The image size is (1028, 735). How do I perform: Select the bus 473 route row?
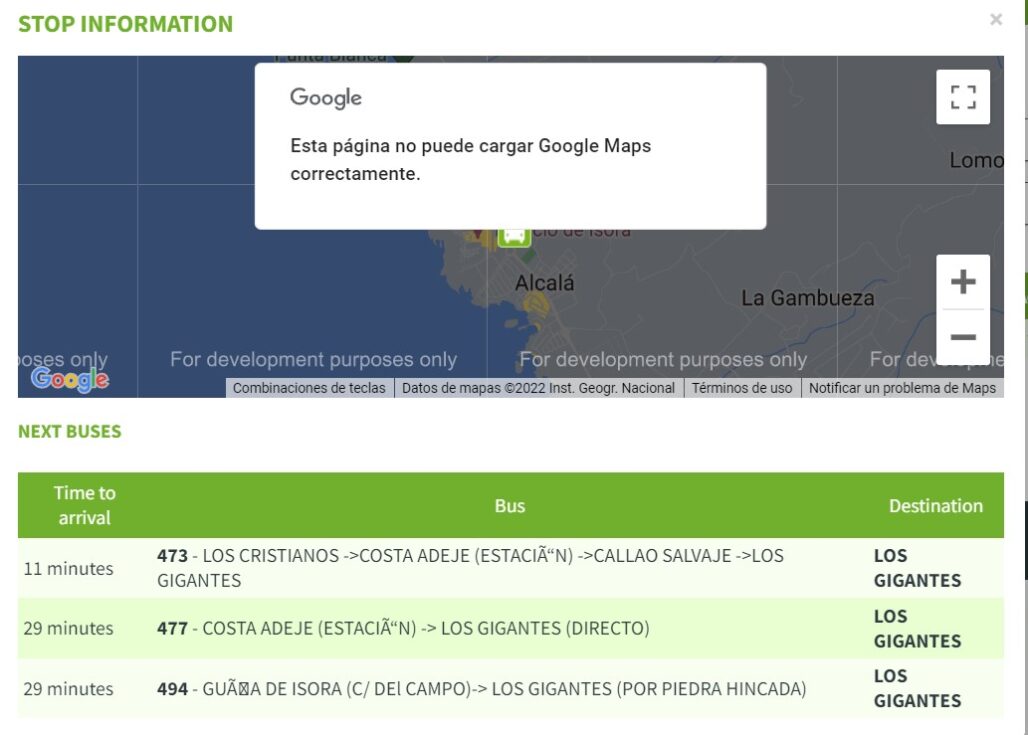(x=470, y=568)
